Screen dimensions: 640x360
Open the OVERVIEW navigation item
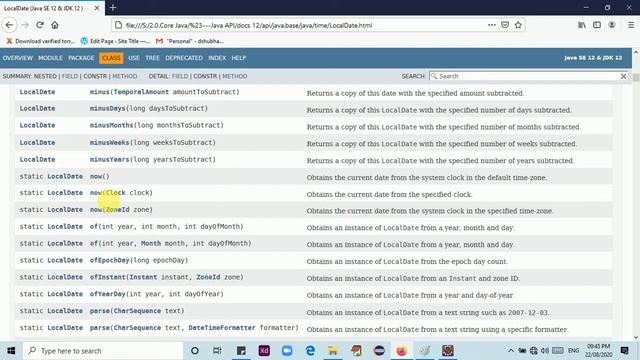[x=18, y=58]
